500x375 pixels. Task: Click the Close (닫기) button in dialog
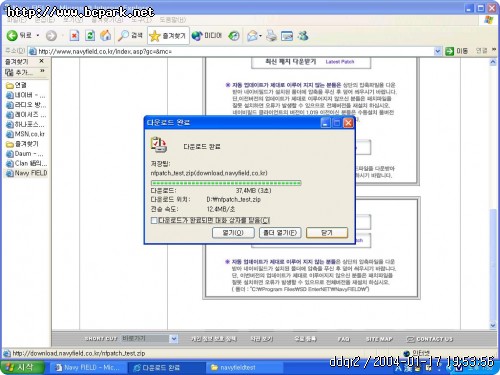(327, 233)
